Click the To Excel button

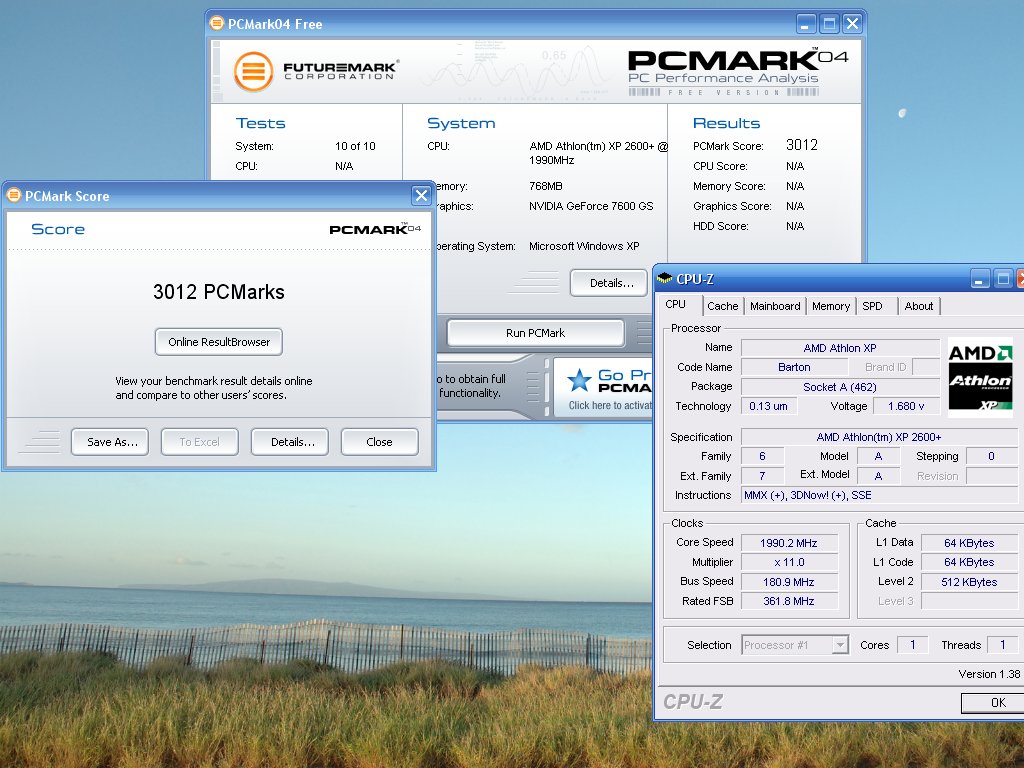pos(200,442)
